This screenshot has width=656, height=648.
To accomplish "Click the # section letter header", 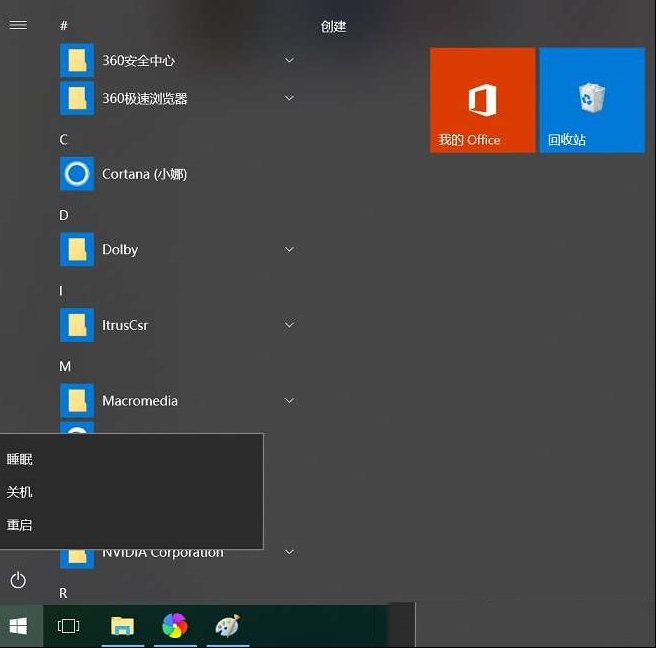I will click(64, 26).
